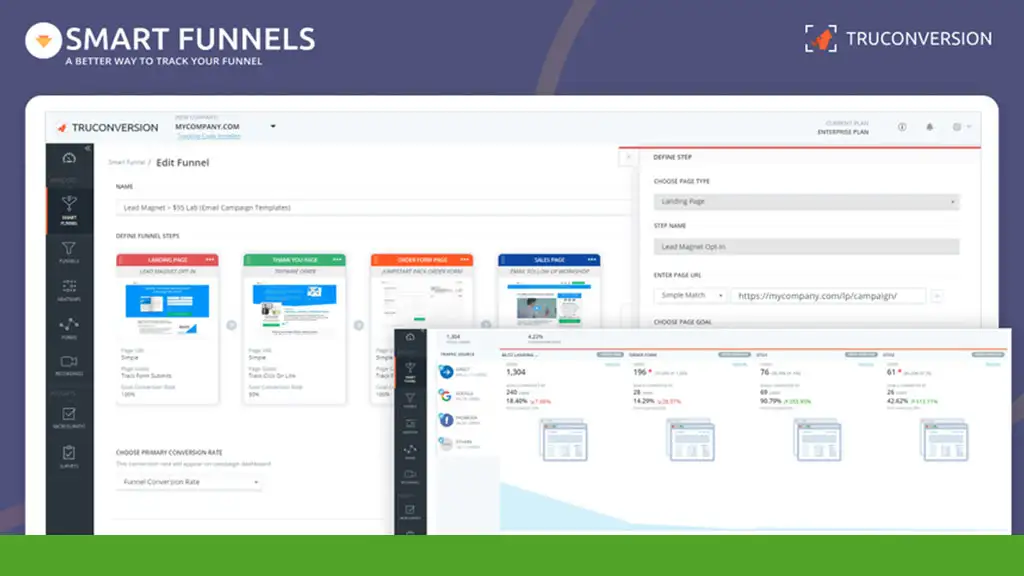
Task: Click the green THANK YOU PAGE card header
Action: coord(295,260)
